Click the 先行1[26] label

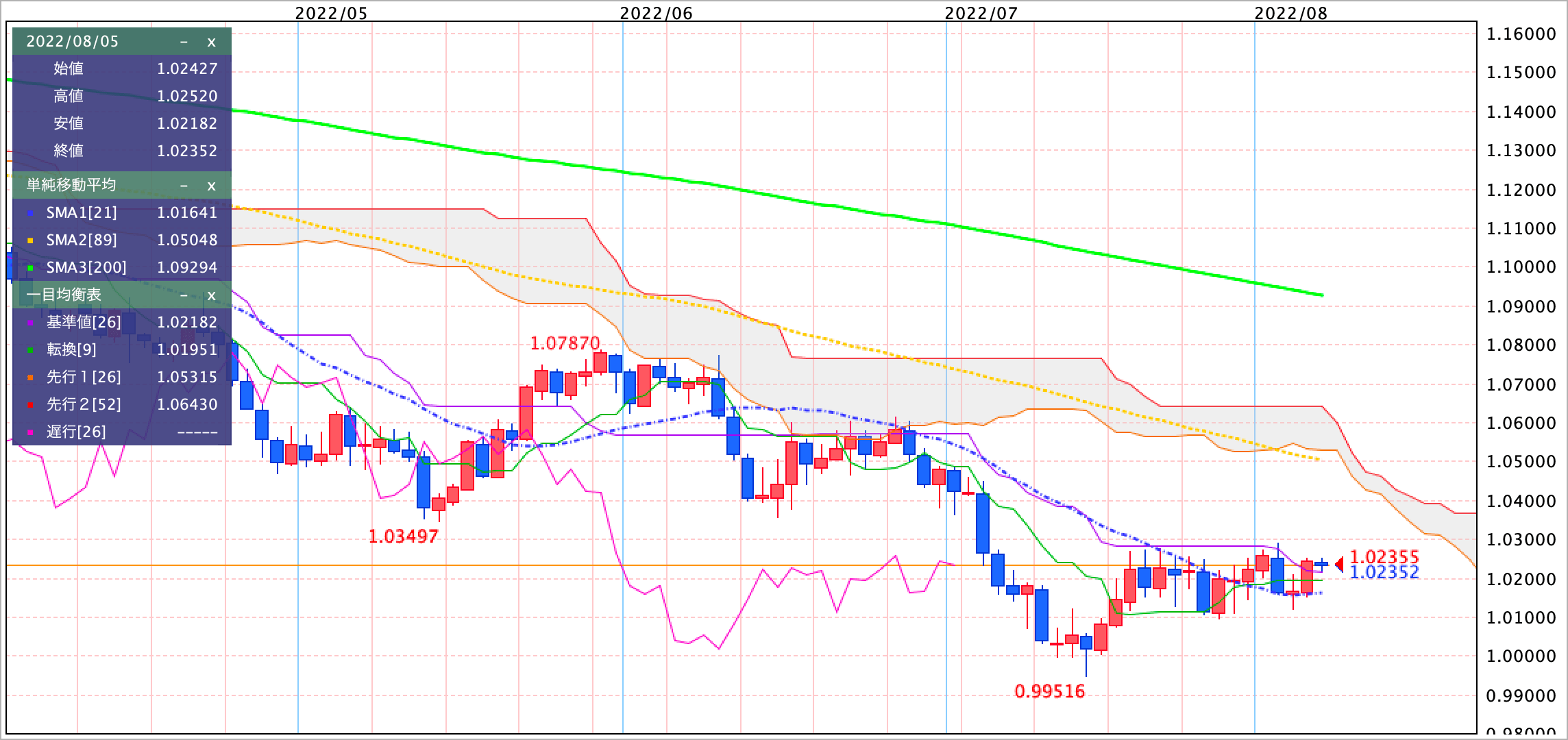84,377
